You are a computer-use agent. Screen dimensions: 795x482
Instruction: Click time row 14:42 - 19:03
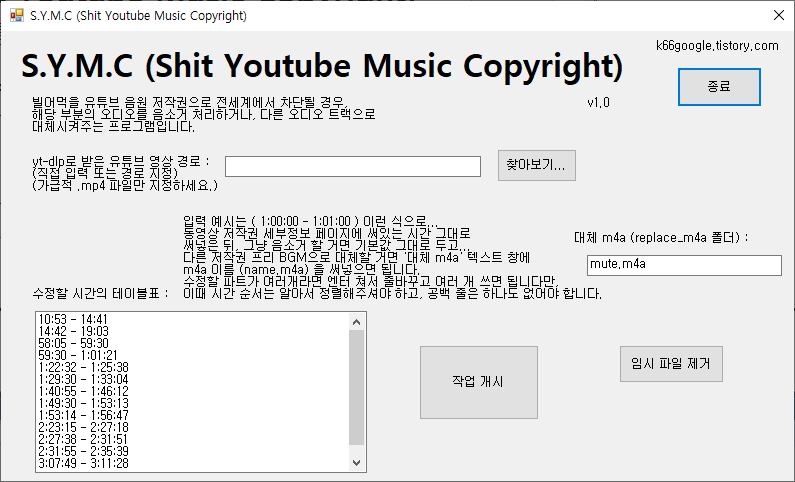coord(74,331)
